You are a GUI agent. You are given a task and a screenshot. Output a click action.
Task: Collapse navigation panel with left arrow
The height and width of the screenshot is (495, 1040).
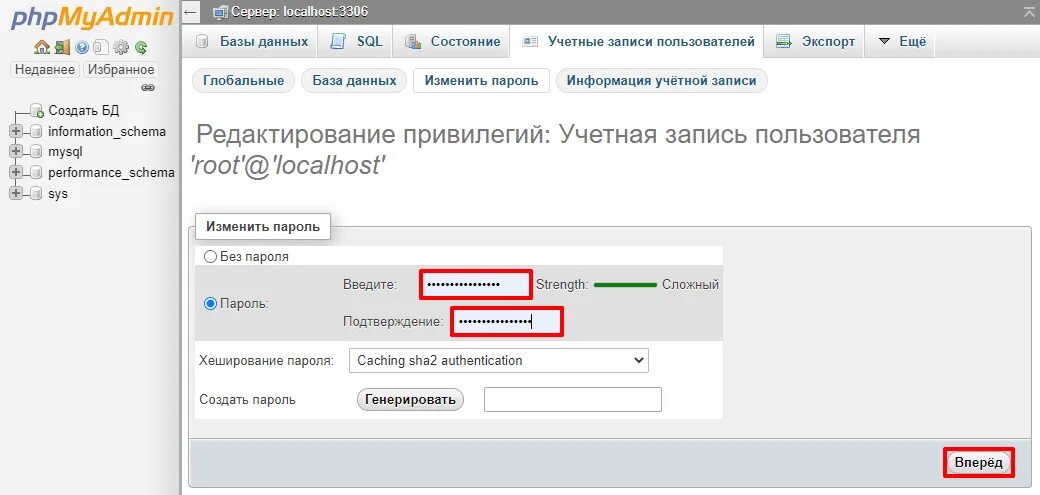click(x=190, y=12)
